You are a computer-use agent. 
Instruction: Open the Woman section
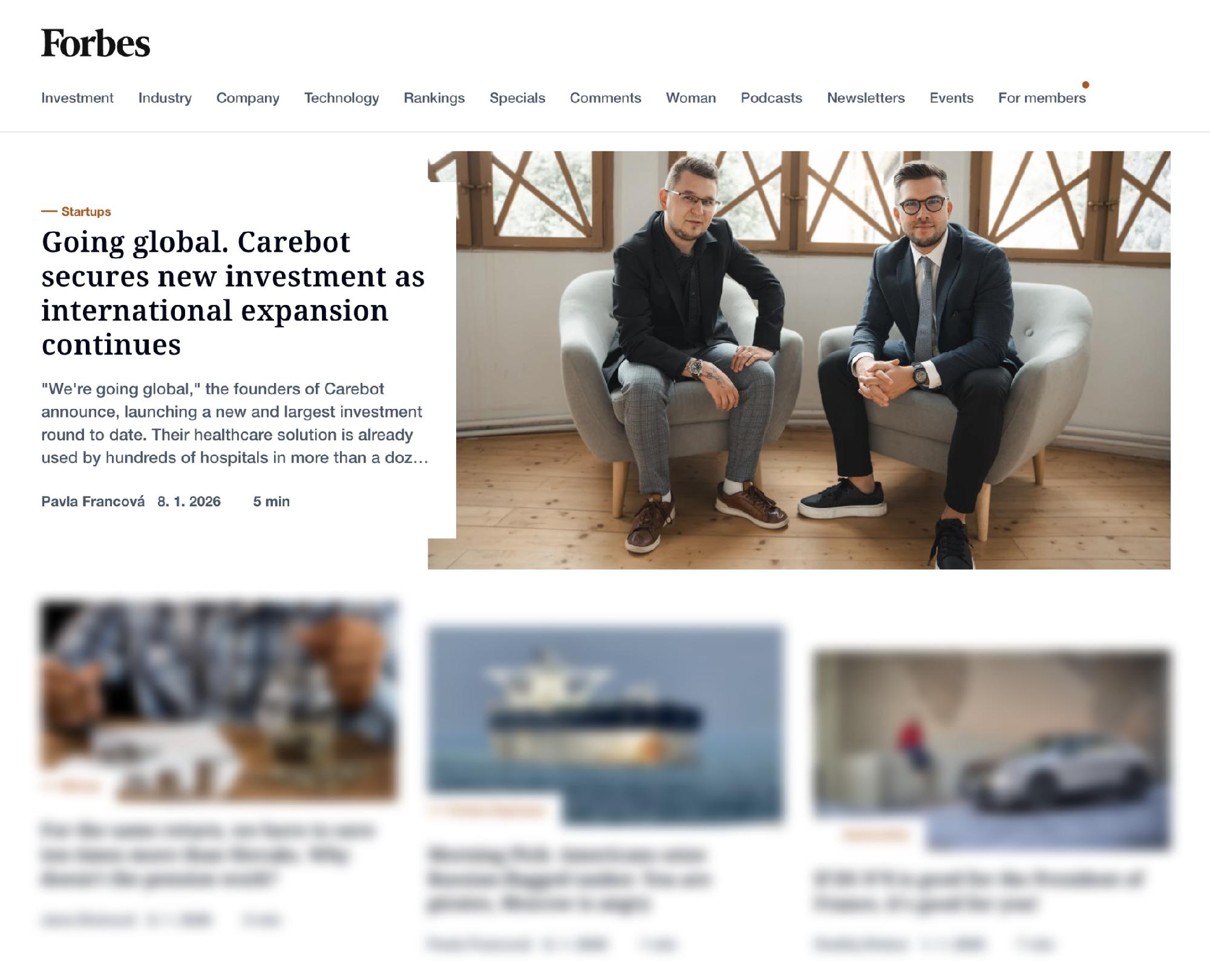[691, 98]
